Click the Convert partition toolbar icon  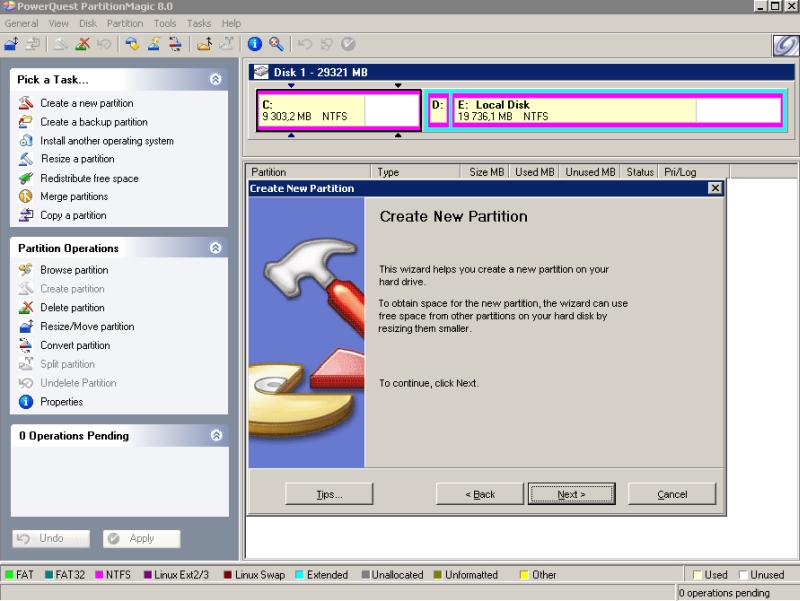(175, 44)
